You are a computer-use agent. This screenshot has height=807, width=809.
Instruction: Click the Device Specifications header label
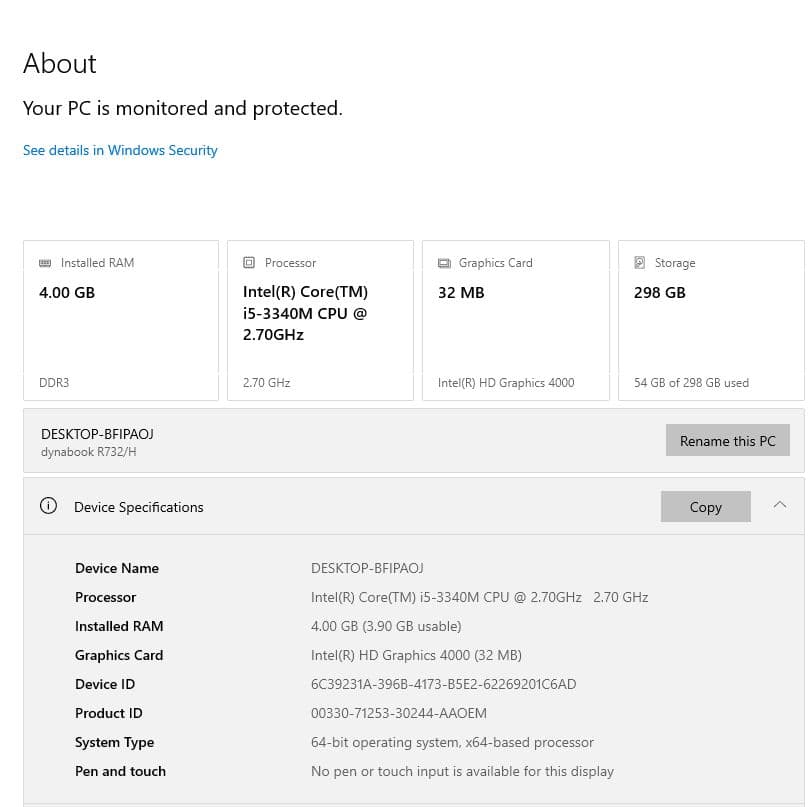[138, 507]
